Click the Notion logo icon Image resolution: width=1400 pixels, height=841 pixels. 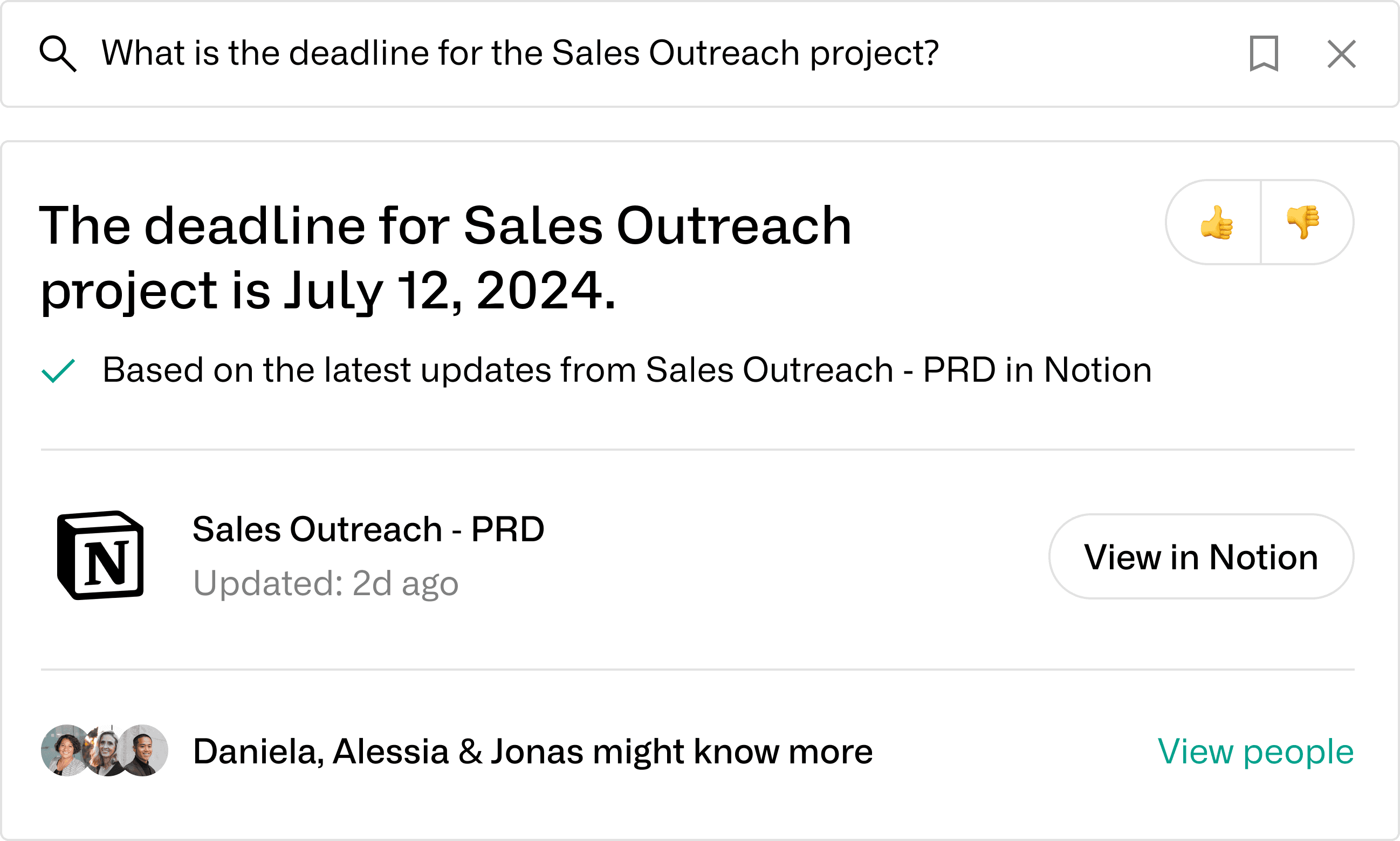(x=100, y=555)
